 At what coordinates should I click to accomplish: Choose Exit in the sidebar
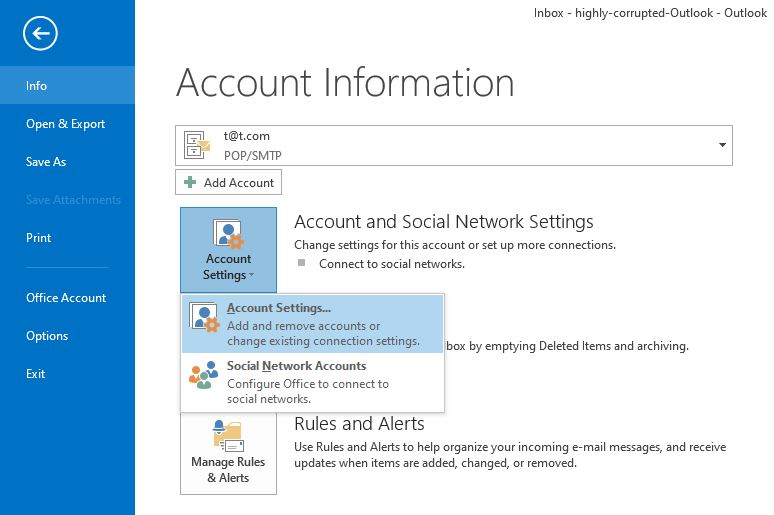click(x=67, y=374)
